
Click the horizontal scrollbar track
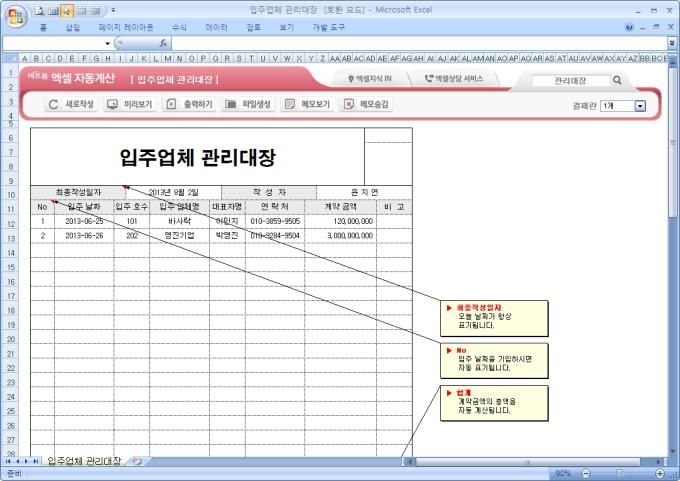(x=534, y=462)
